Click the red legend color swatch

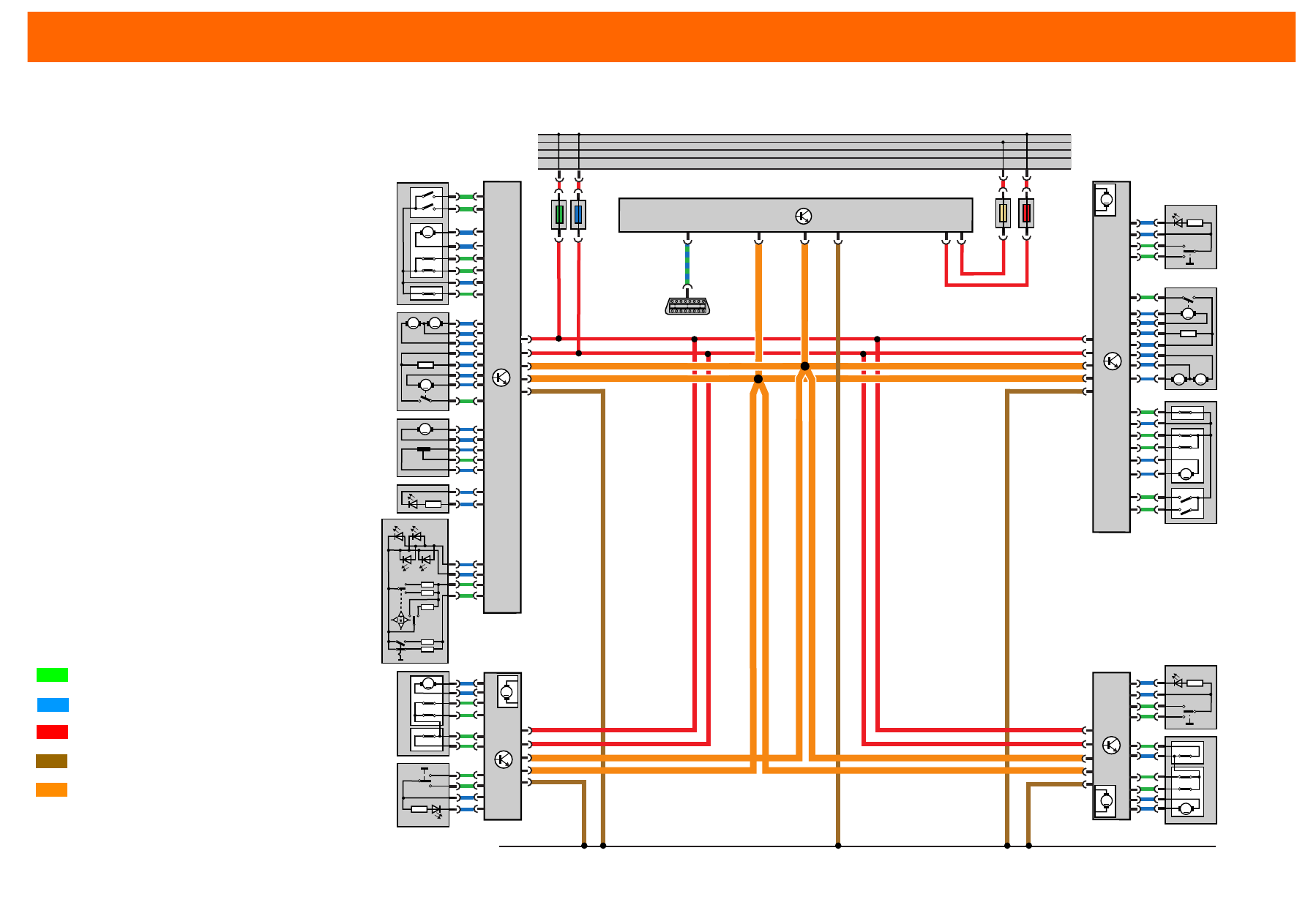click(52, 732)
